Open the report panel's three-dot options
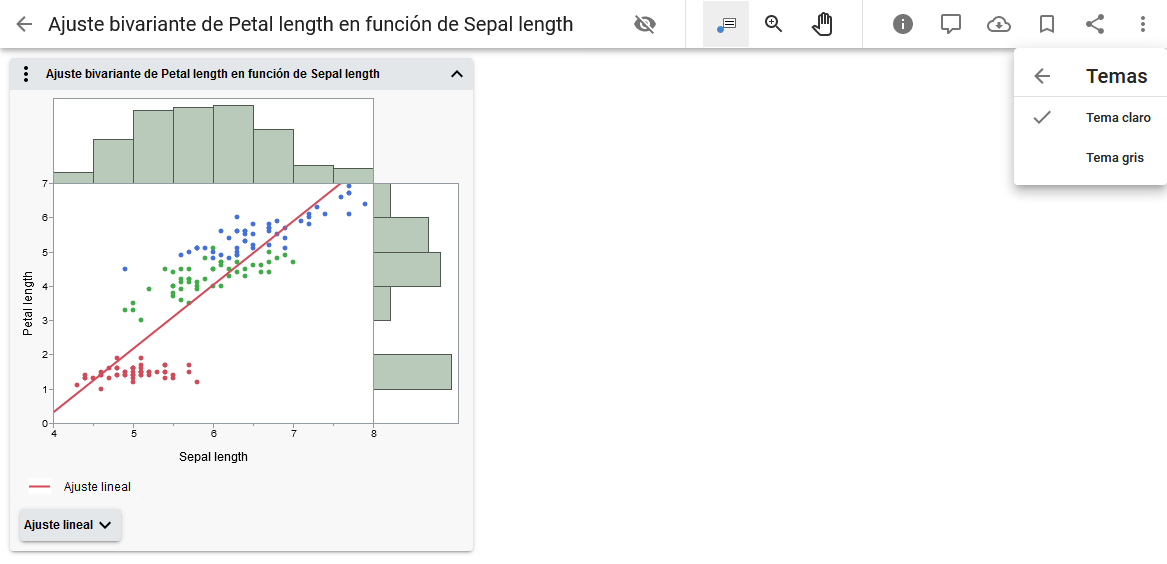This screenshot has height=564, width=1167. [26, 74]
